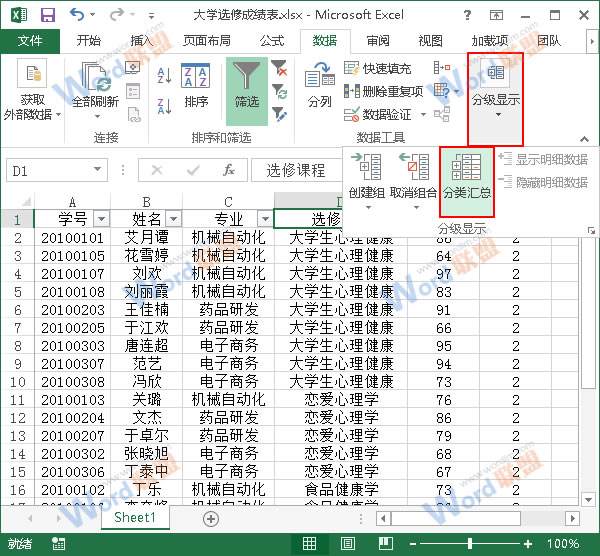600x556 pixels.
Task: Click the Excel application logo icon
Action: [19, 15]
